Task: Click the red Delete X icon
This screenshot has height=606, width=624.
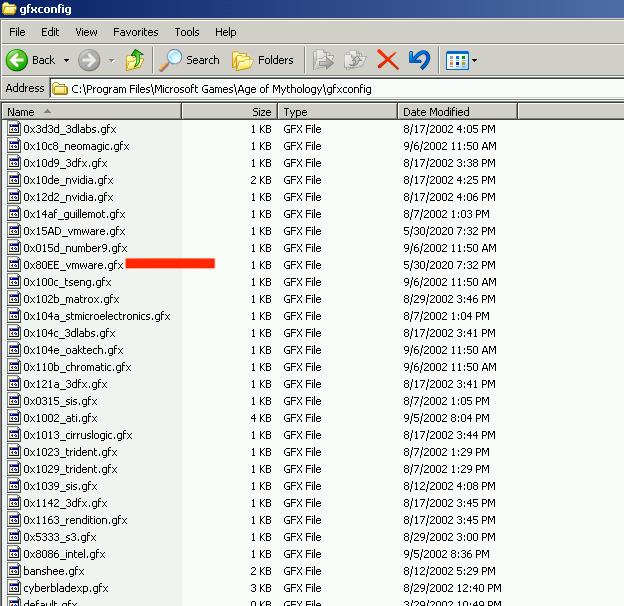Action: [x=388, y=60]
